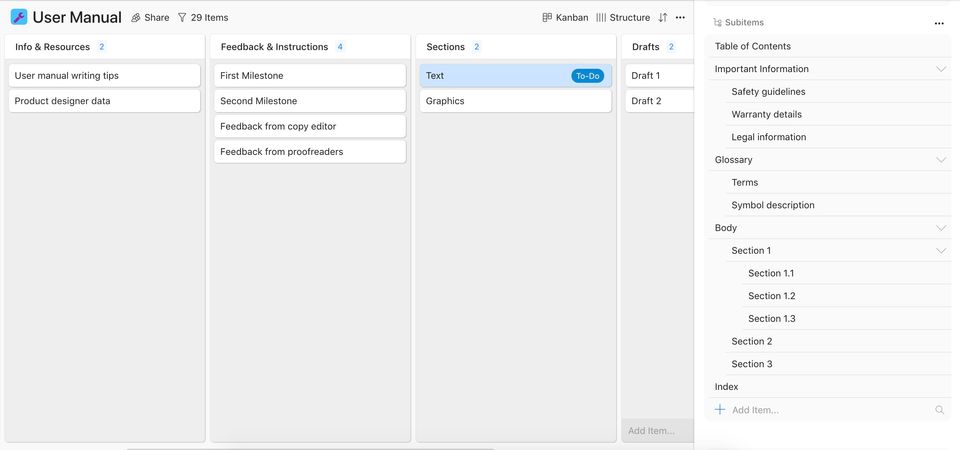Open the board's three-dot more menu
The image size is (960, 450).
point(681,18)
